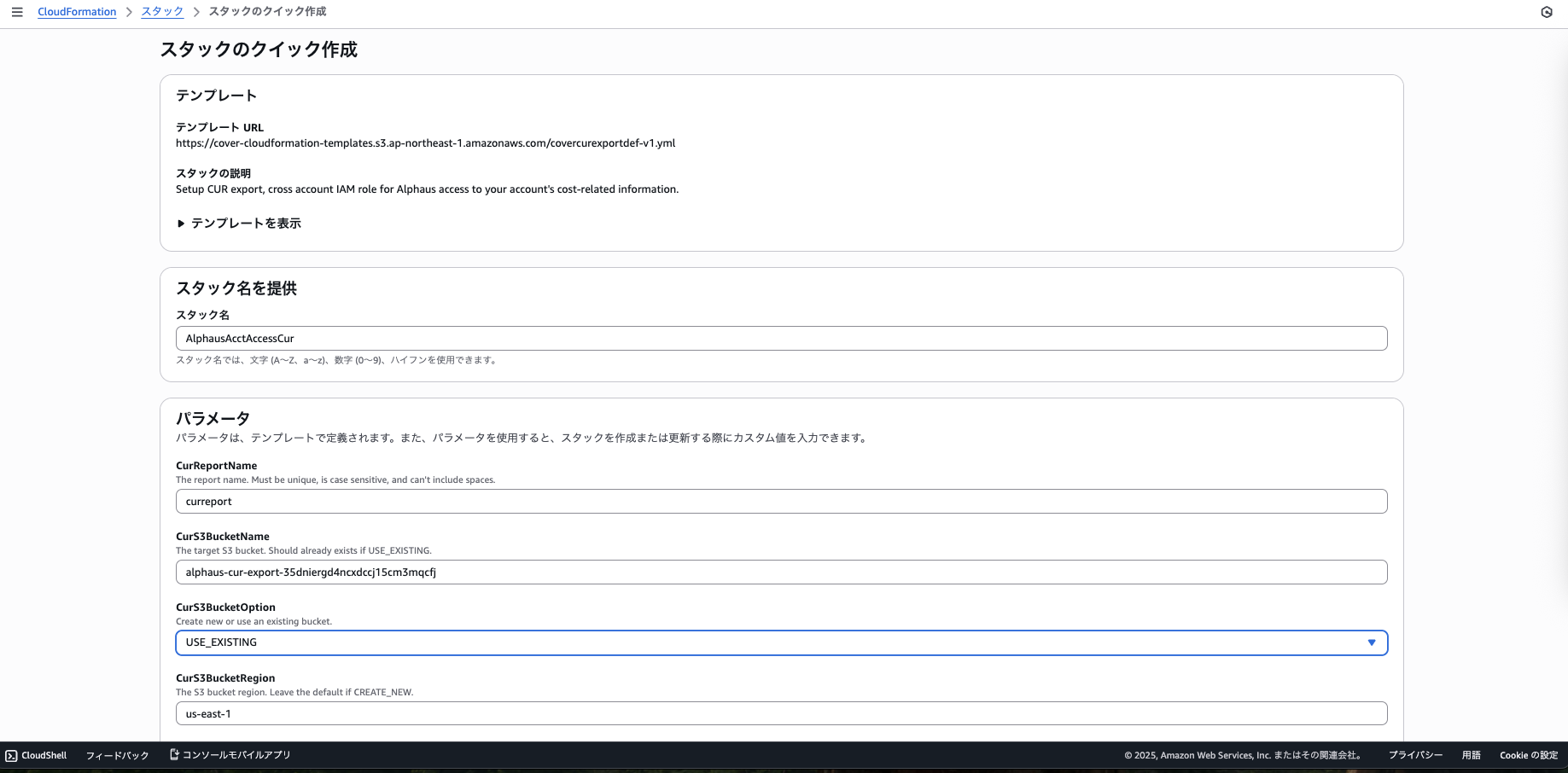
Task: Open the プライバシー footer link
Action: (x=1414, y=755)
